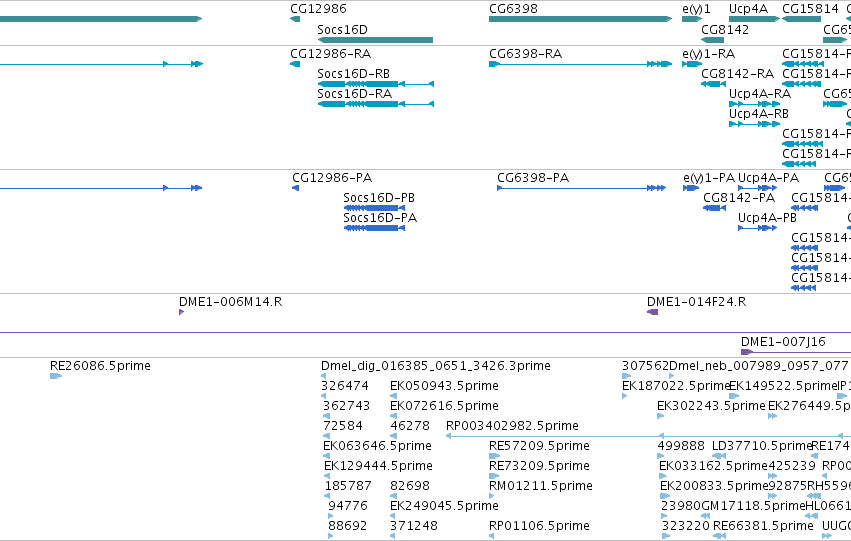
Task: Select the 323220 feature label
Action: [685, 526]
